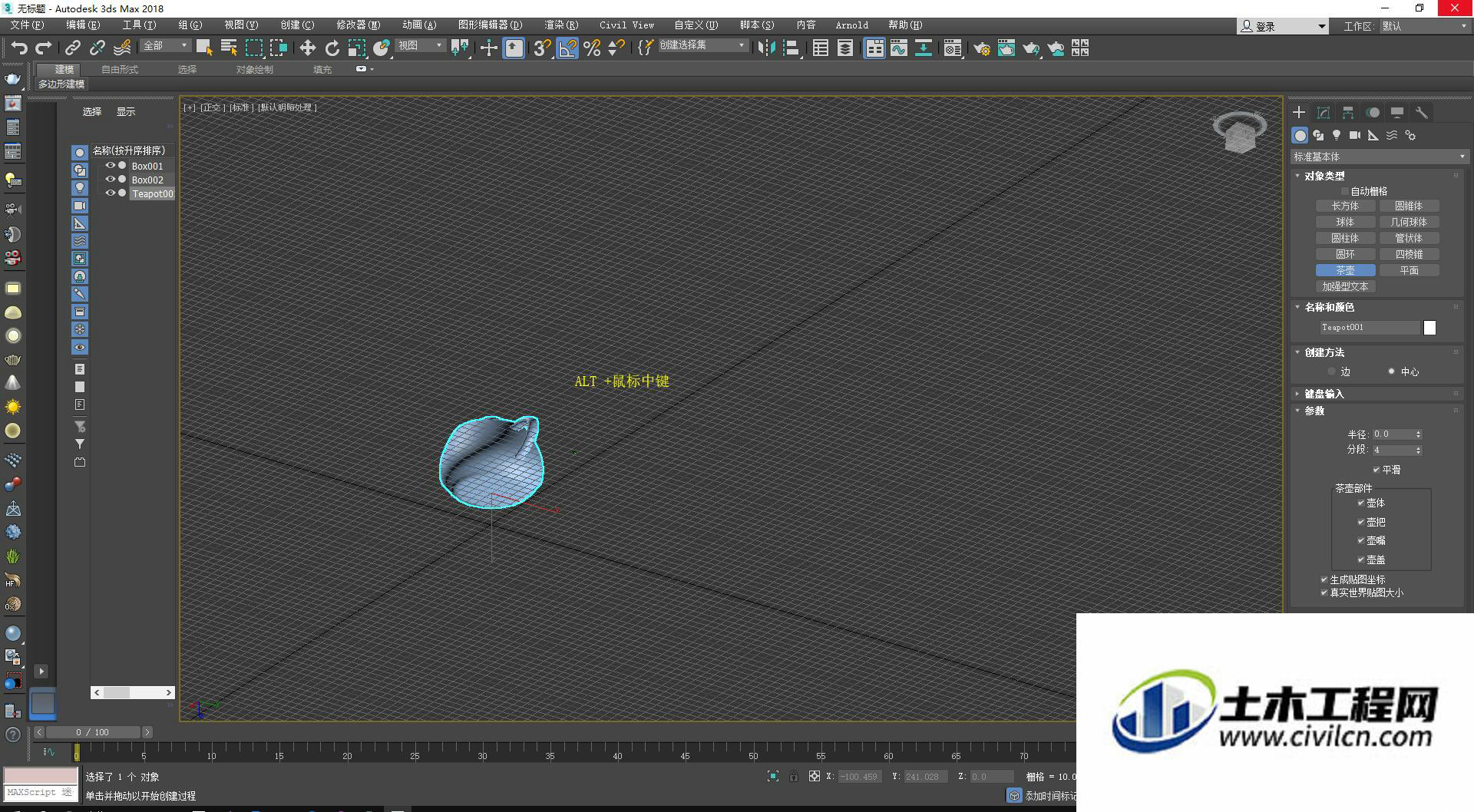Select the Select and Scale tool
The image size is (1474, 812).
[357, 48]
